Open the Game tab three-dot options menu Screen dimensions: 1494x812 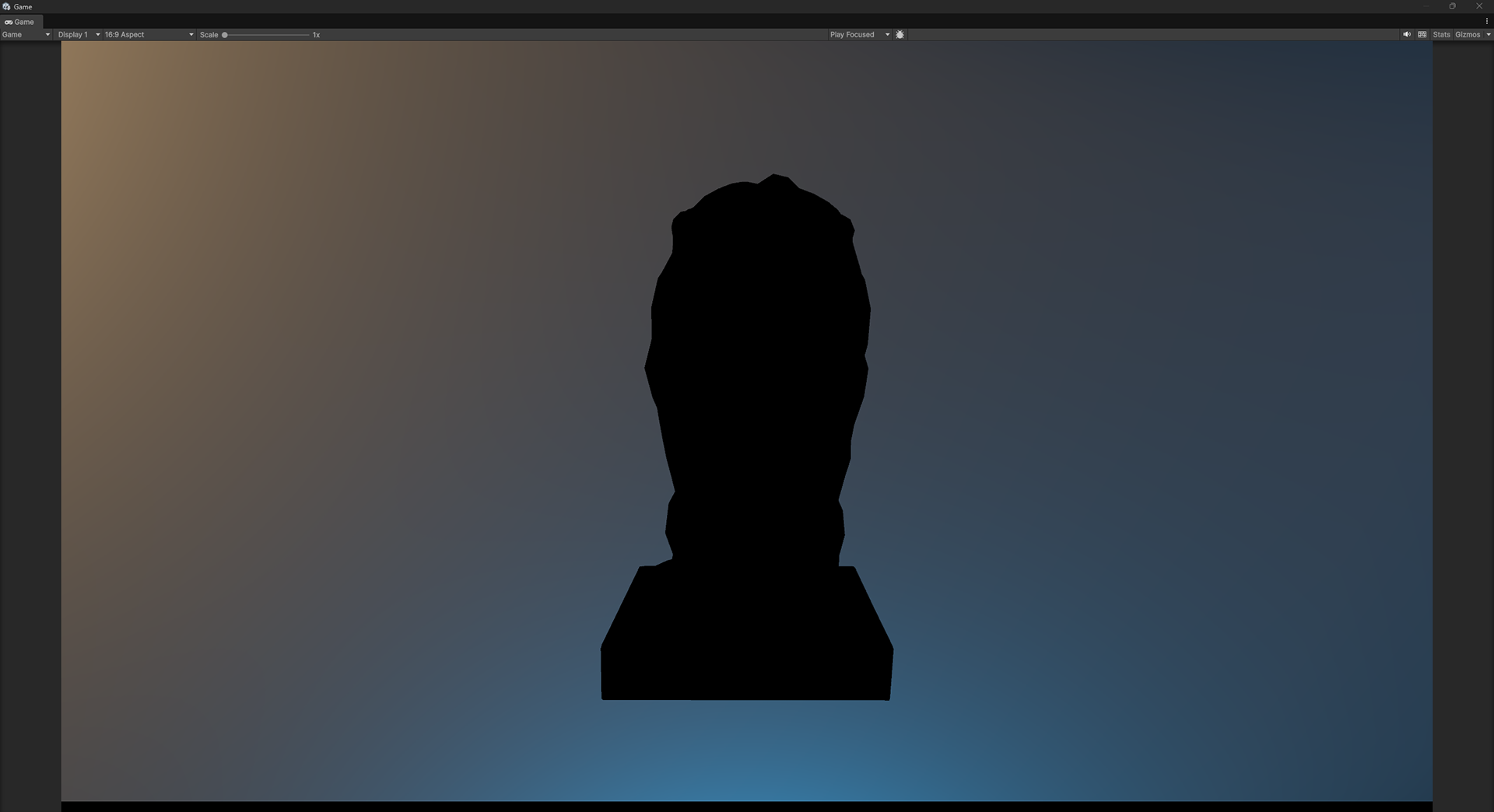[1487, 22]
